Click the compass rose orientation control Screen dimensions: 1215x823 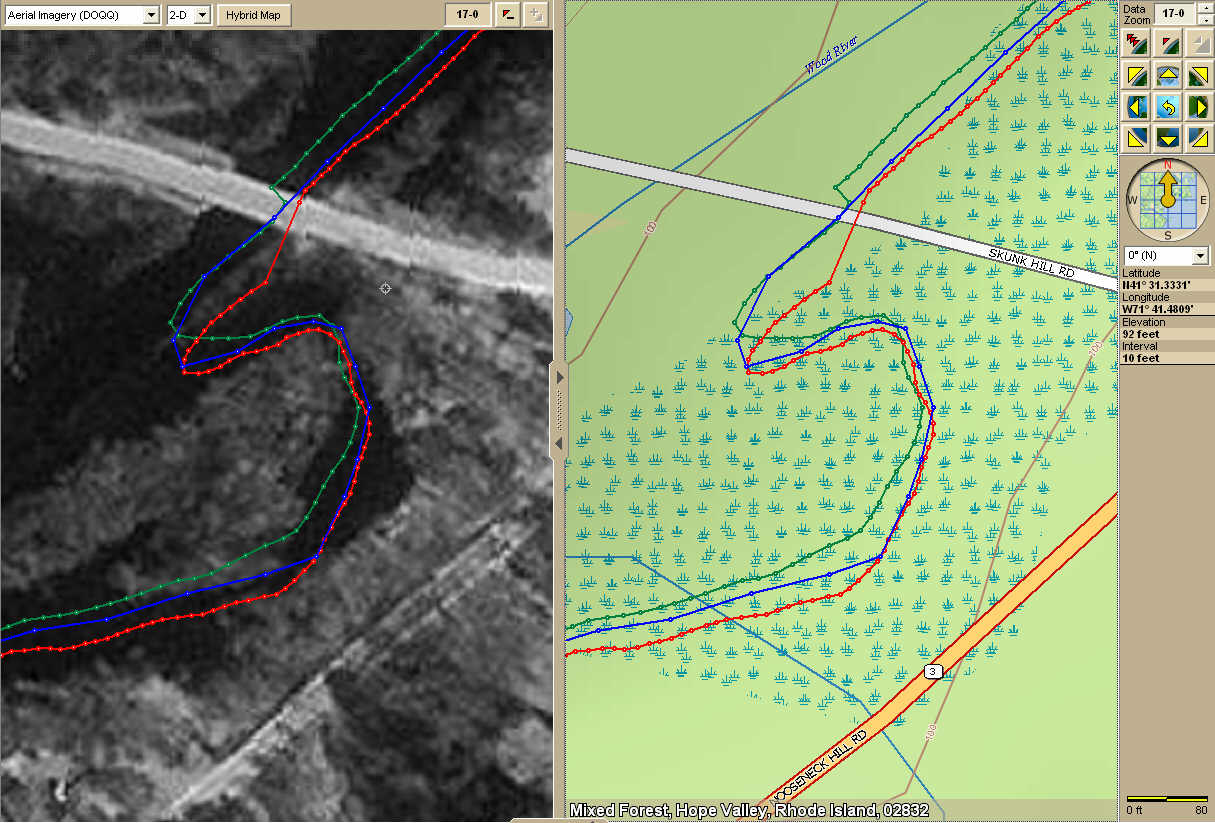pos(1167,198)
